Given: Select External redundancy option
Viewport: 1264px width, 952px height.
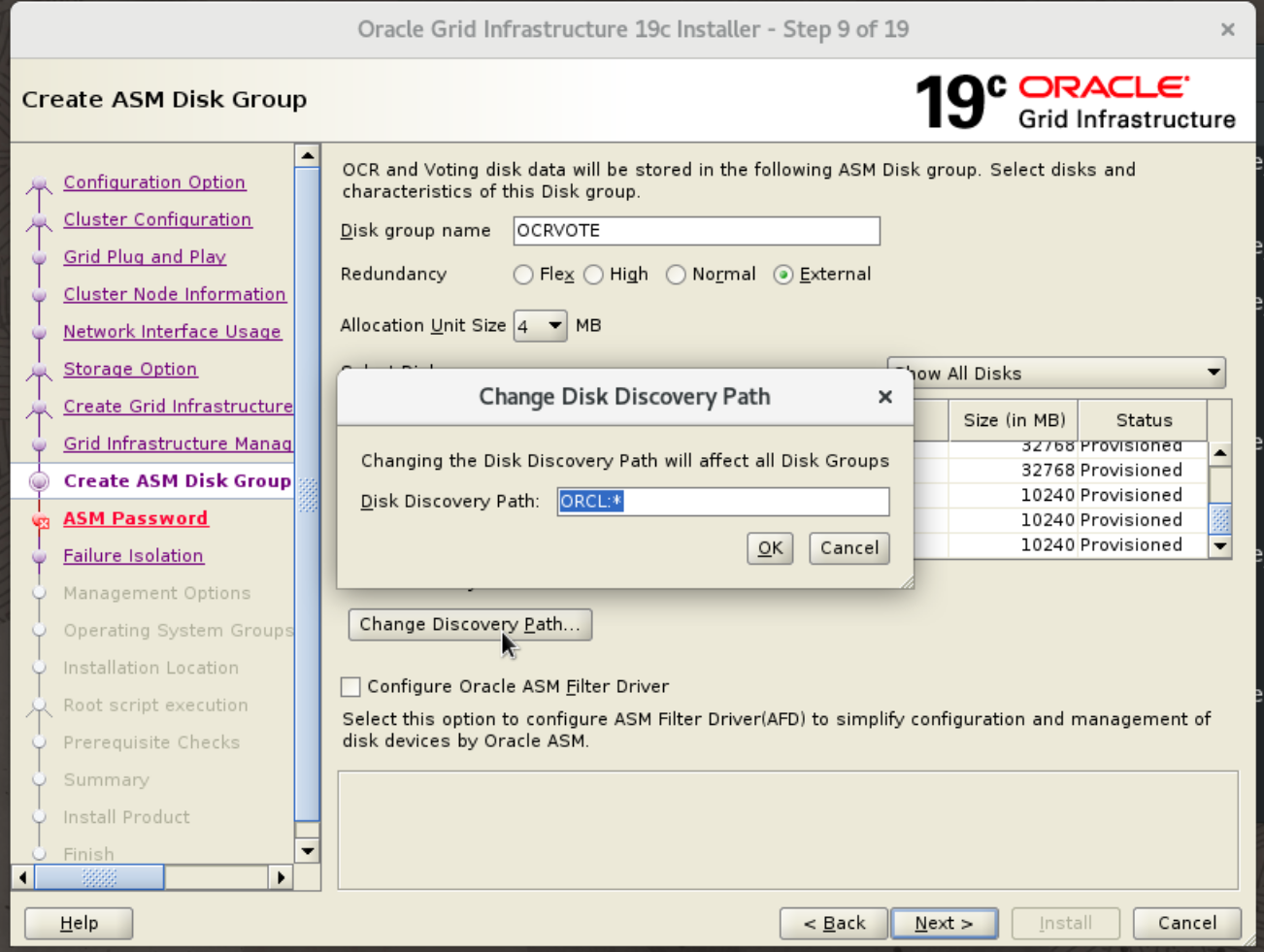Looking at the screenshot, I should (783, 275).
